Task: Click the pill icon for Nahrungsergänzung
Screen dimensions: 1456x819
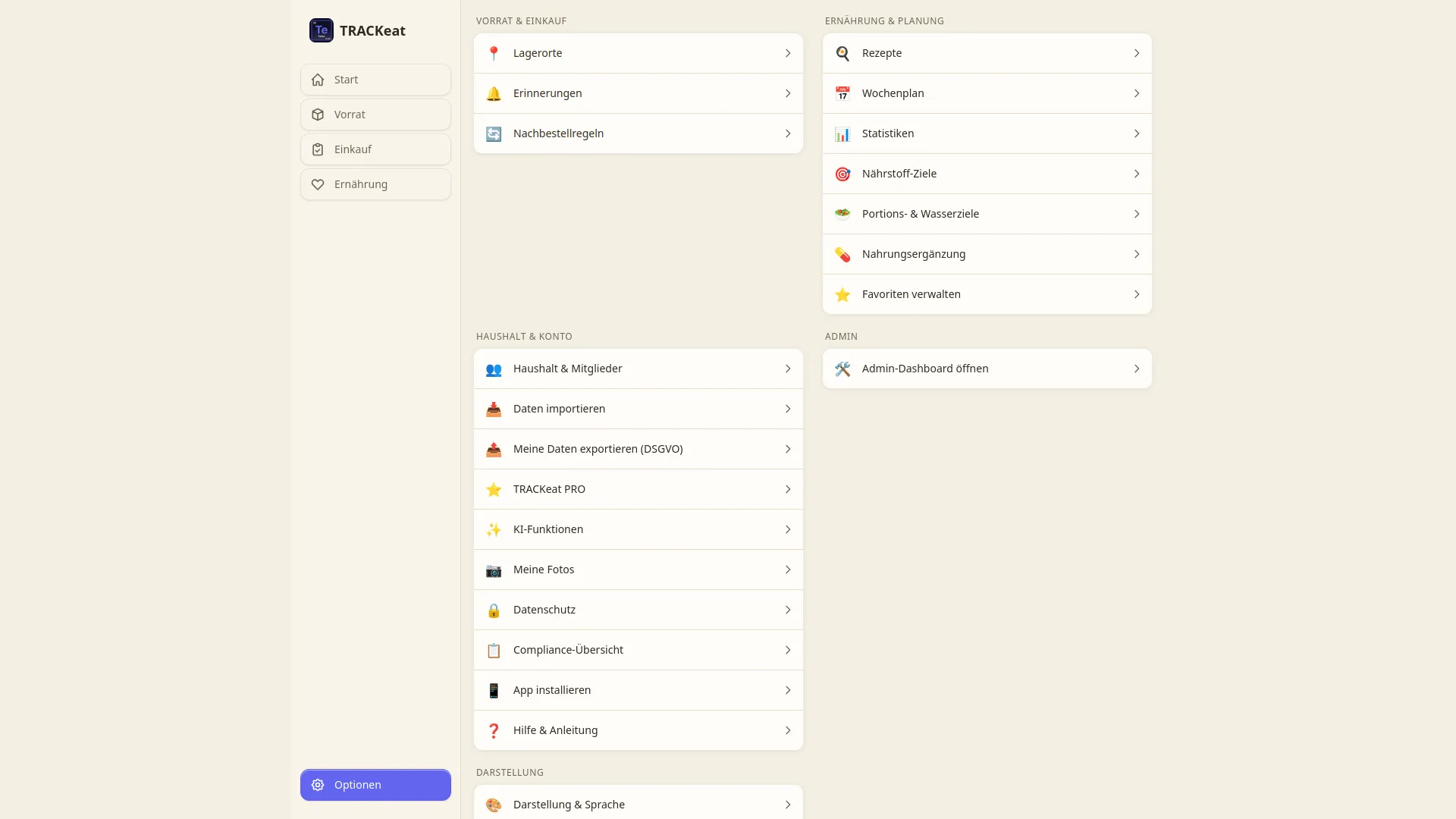Action: tap(843, 254)
